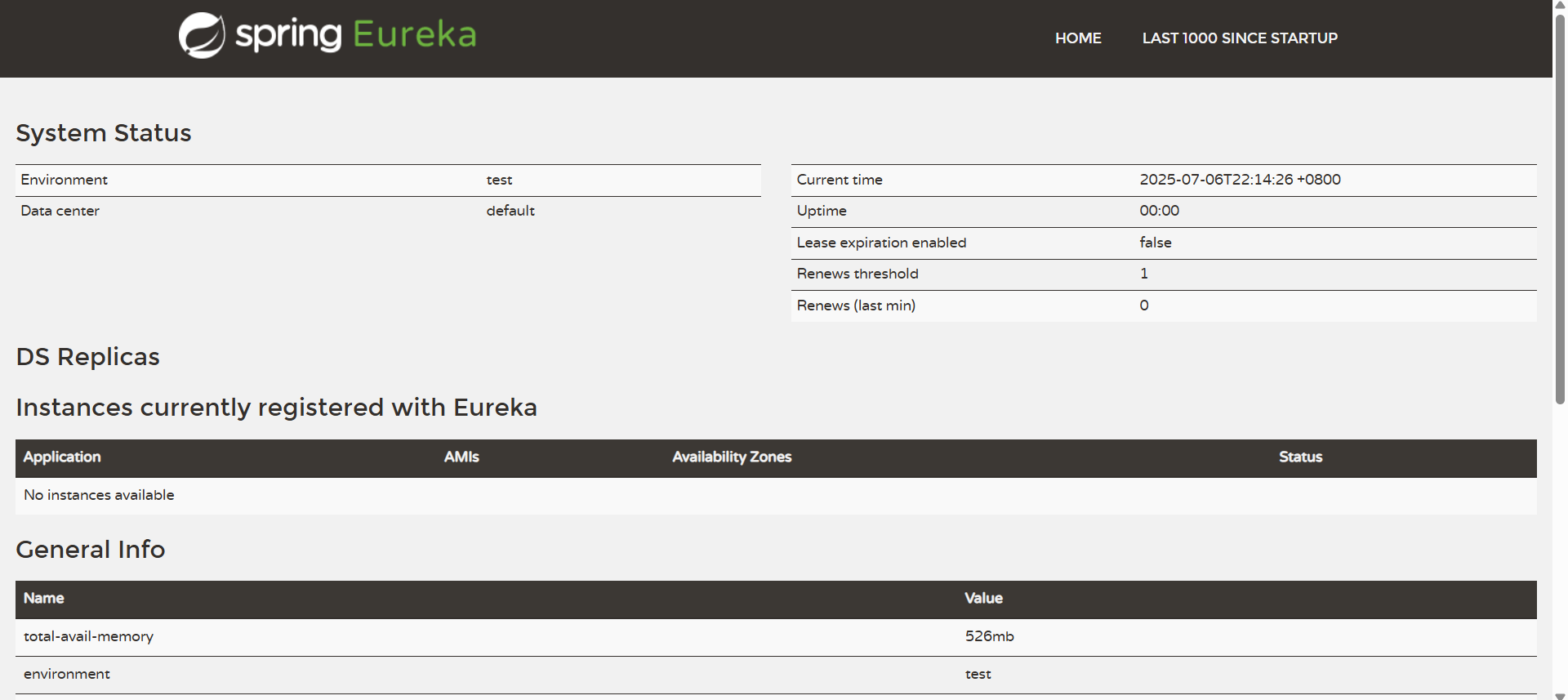This screenshot has height=700, width=1568.
Task: Click the Current time label
Action: point(840,180)
